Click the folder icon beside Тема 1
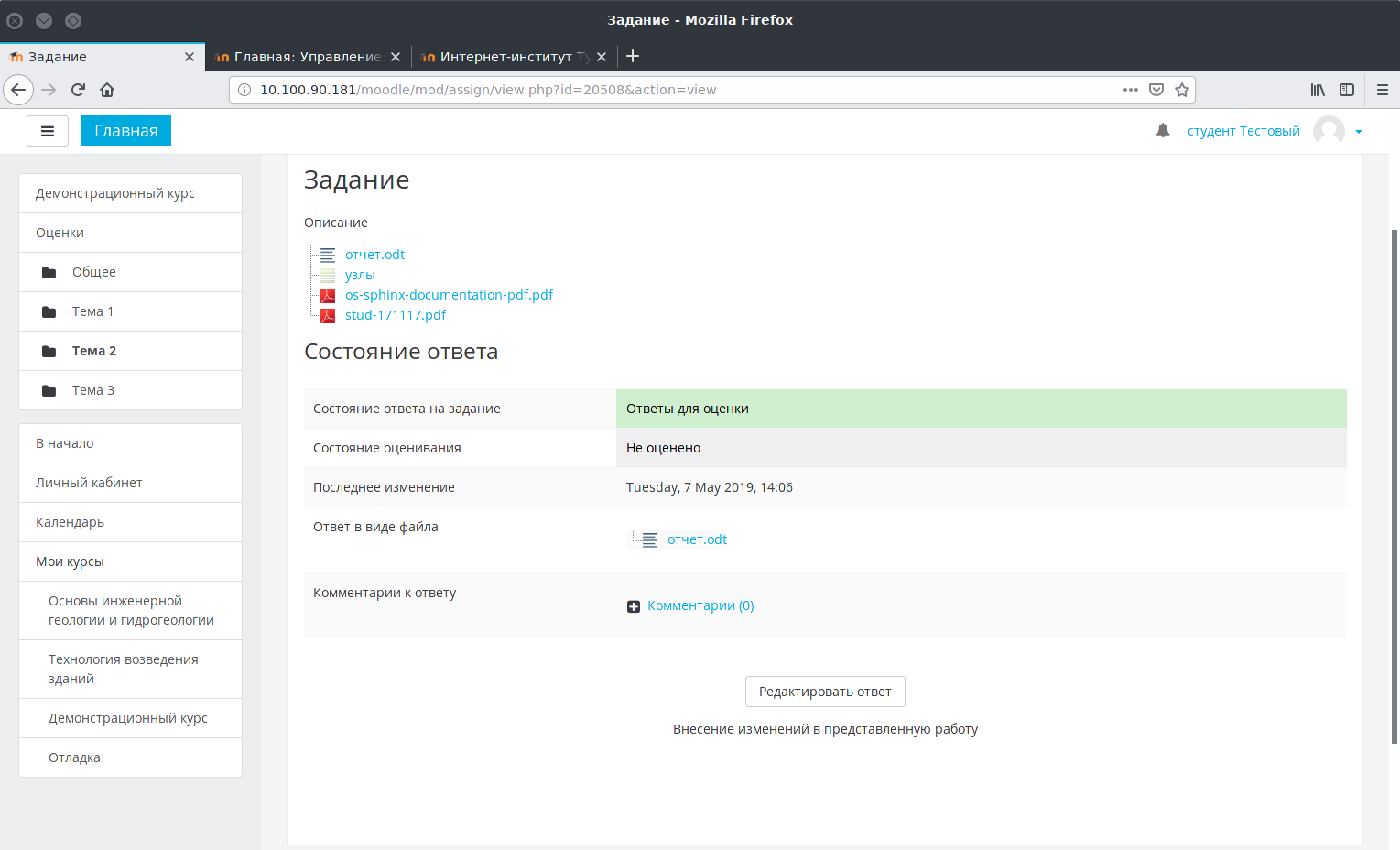This screenshot has height=850, width=1400. tap(49, 311)
